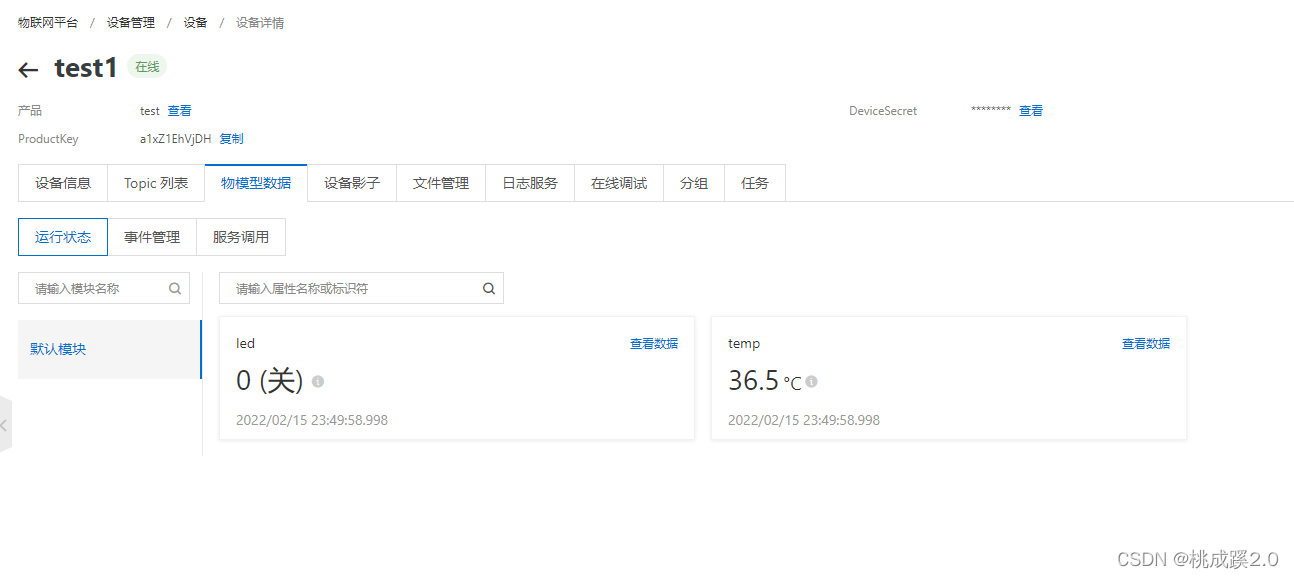Click the back arrow beside test1

coord(28,68)
